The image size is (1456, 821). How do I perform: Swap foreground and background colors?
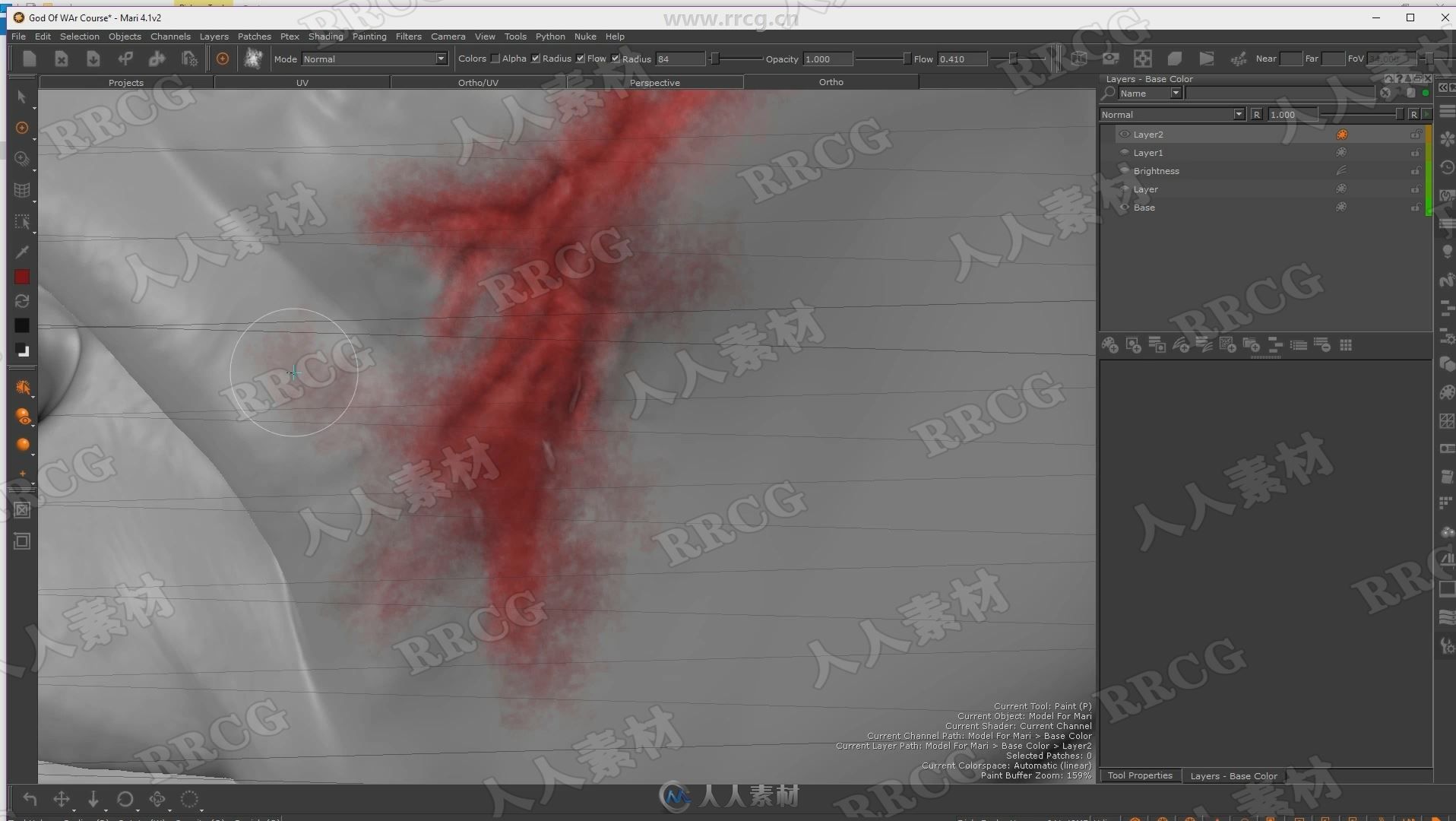point(22,301)
